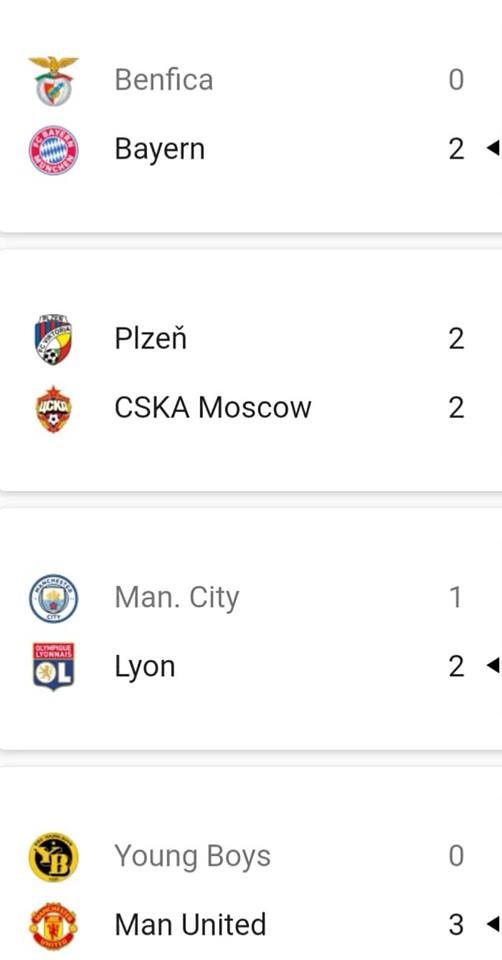The width and height of the screenshot is (502, 960).
Task: Select the Plzeň team name
Action: coord(151,338)
